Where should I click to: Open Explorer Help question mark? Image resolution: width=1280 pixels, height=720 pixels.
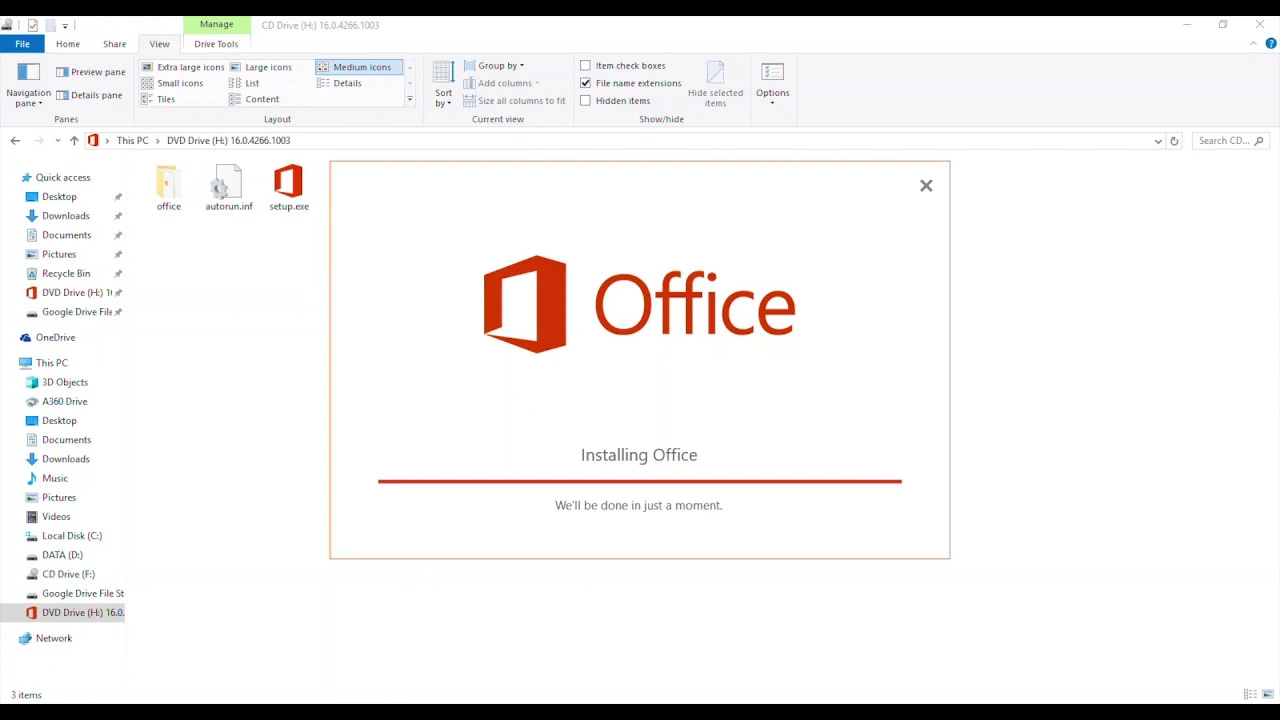[x=1271, y=44]
